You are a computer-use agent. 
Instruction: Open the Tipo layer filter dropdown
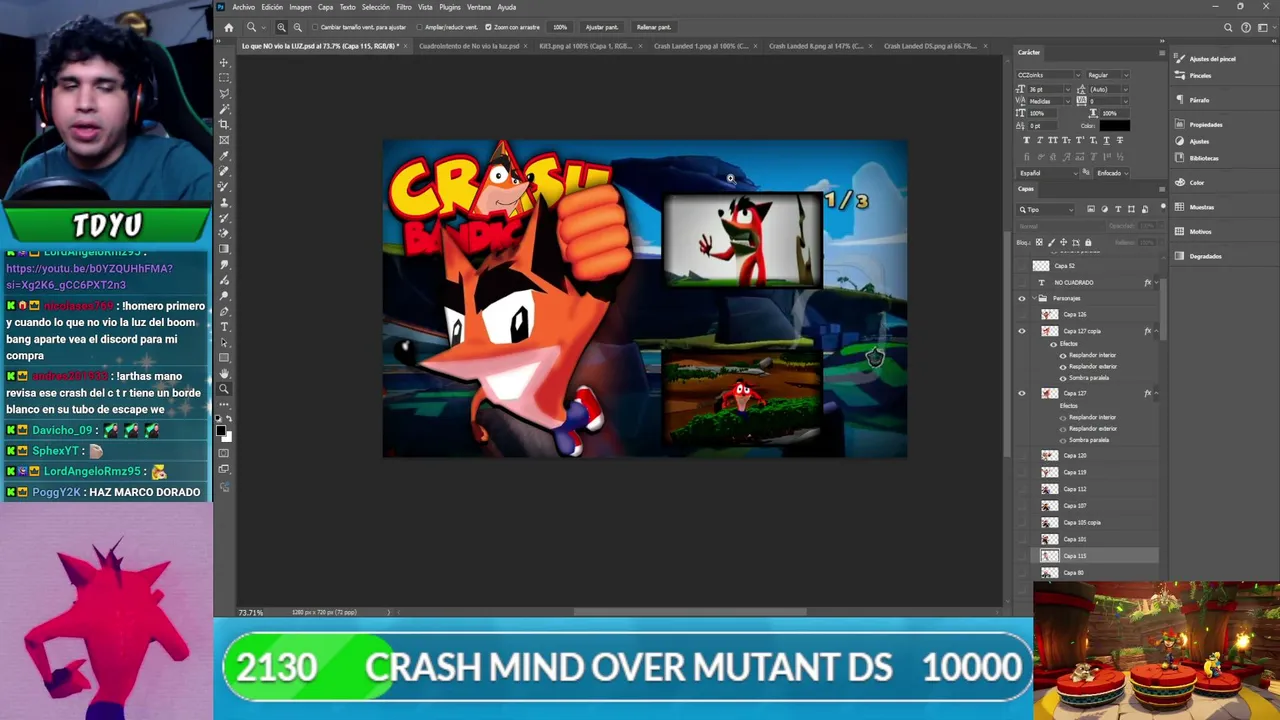1046,209
